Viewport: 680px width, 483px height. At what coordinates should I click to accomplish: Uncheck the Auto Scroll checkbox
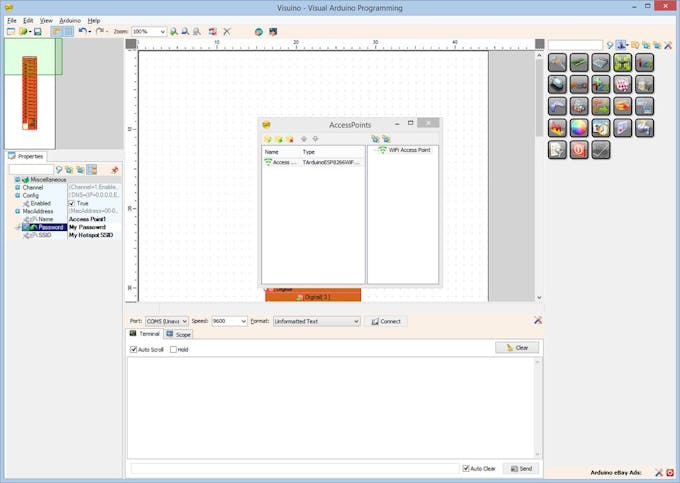(134, 349)
